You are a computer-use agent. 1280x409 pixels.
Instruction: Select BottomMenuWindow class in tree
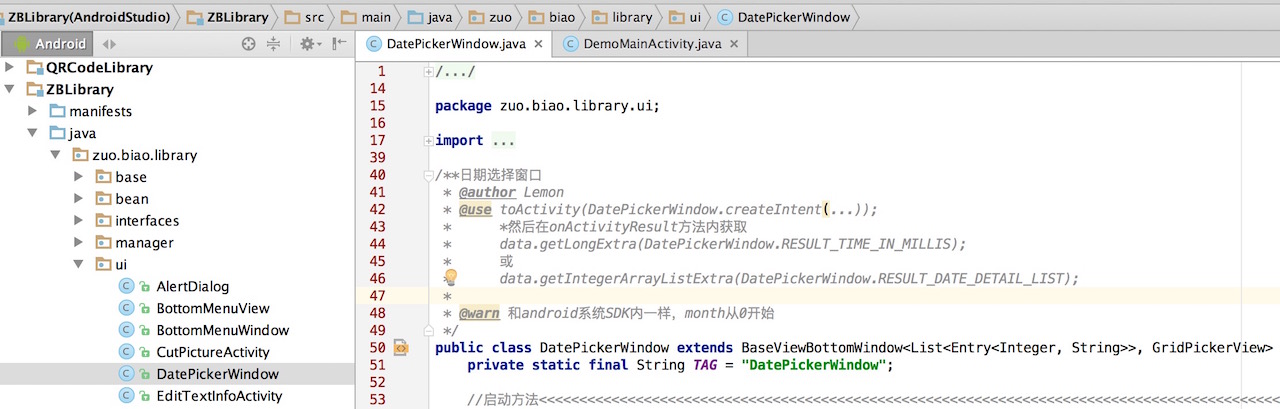(x=222, y=330)
